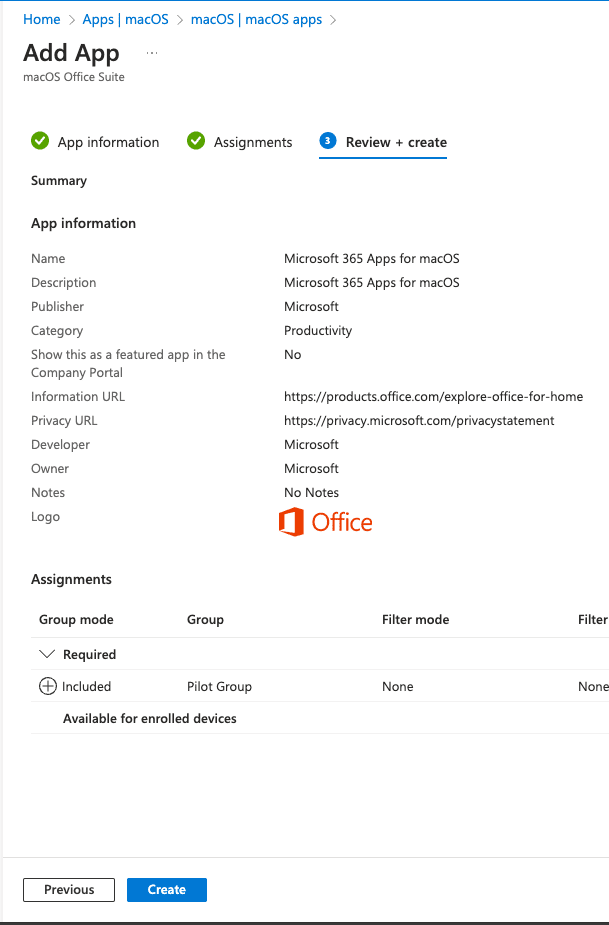Open the explore-office-for-home information URL
609x925 pixels.
[x=433, y=396]
